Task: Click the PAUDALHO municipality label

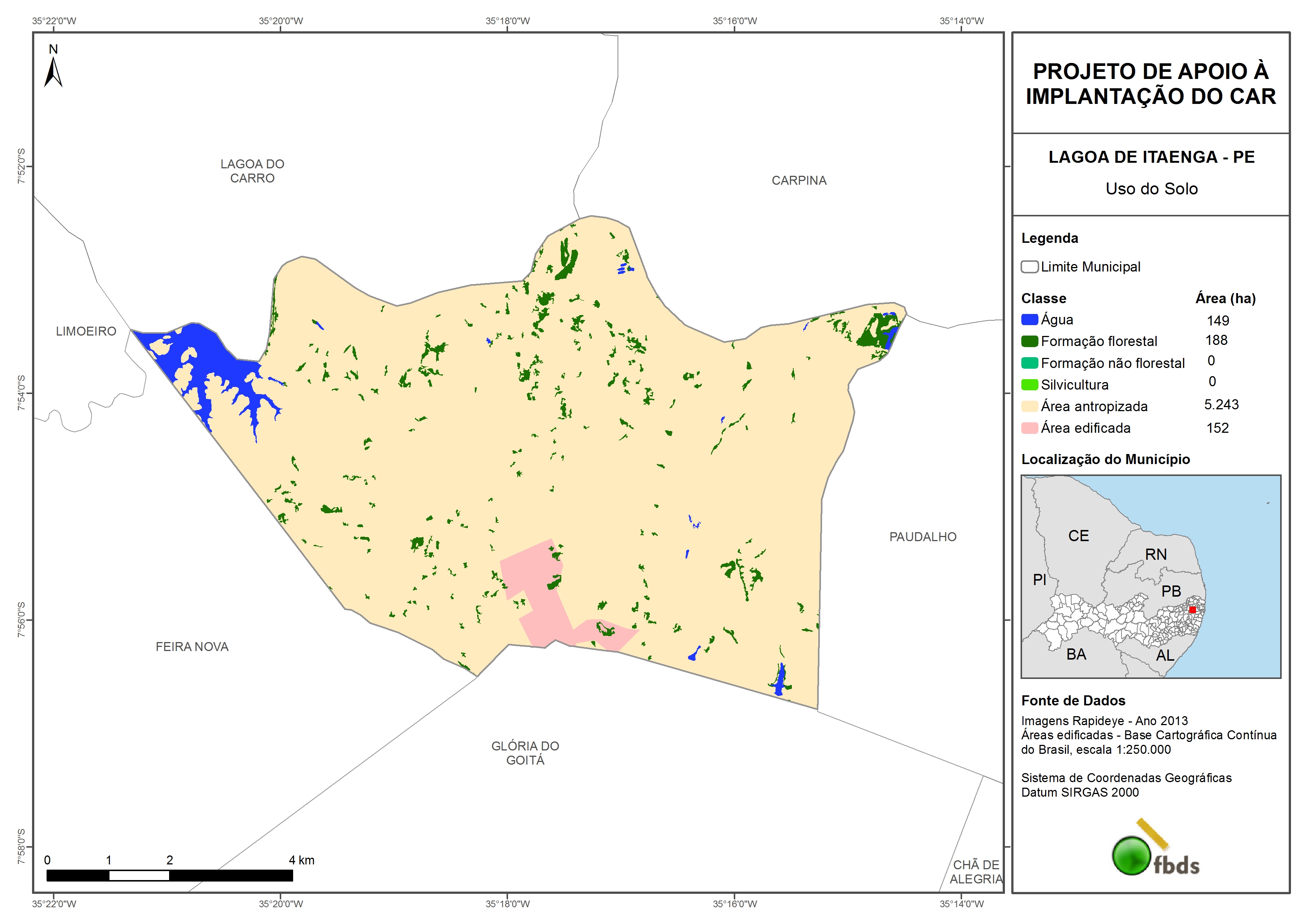Action: pyautogui.click(x=922, y=537)
